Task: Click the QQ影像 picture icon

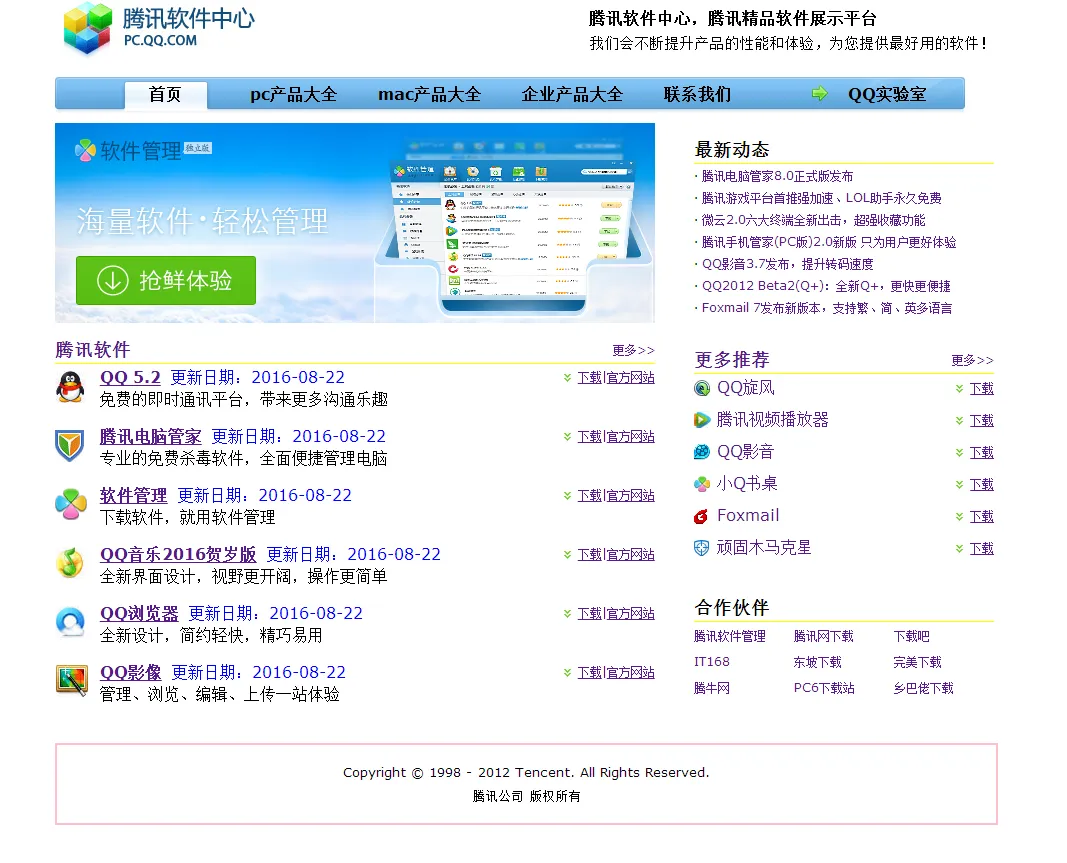Action: point(71,681)
